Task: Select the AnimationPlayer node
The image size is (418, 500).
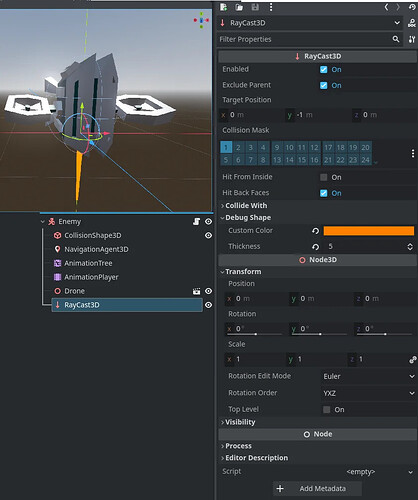Action: 91,277
